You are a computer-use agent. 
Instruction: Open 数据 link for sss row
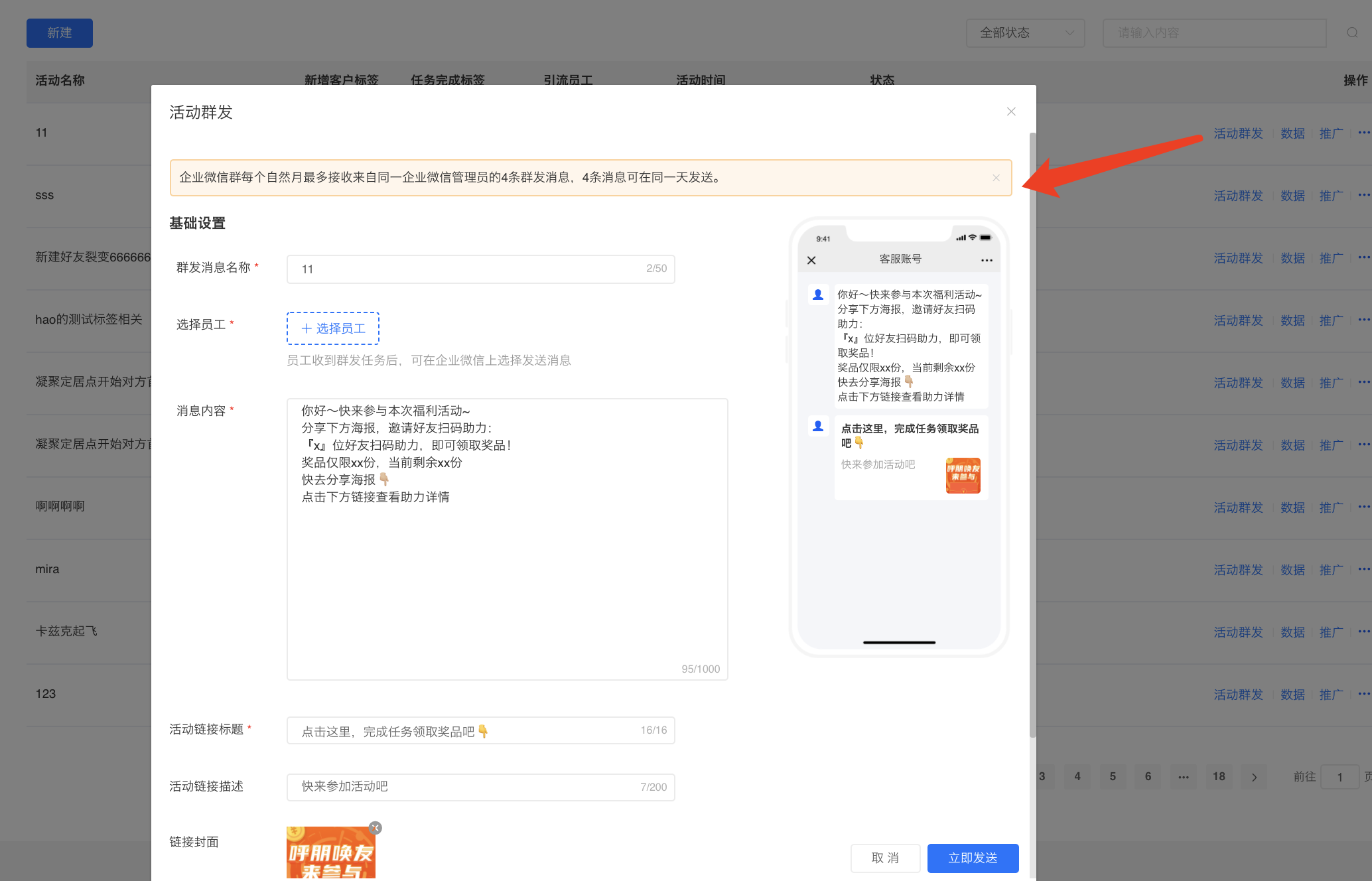1292,196
